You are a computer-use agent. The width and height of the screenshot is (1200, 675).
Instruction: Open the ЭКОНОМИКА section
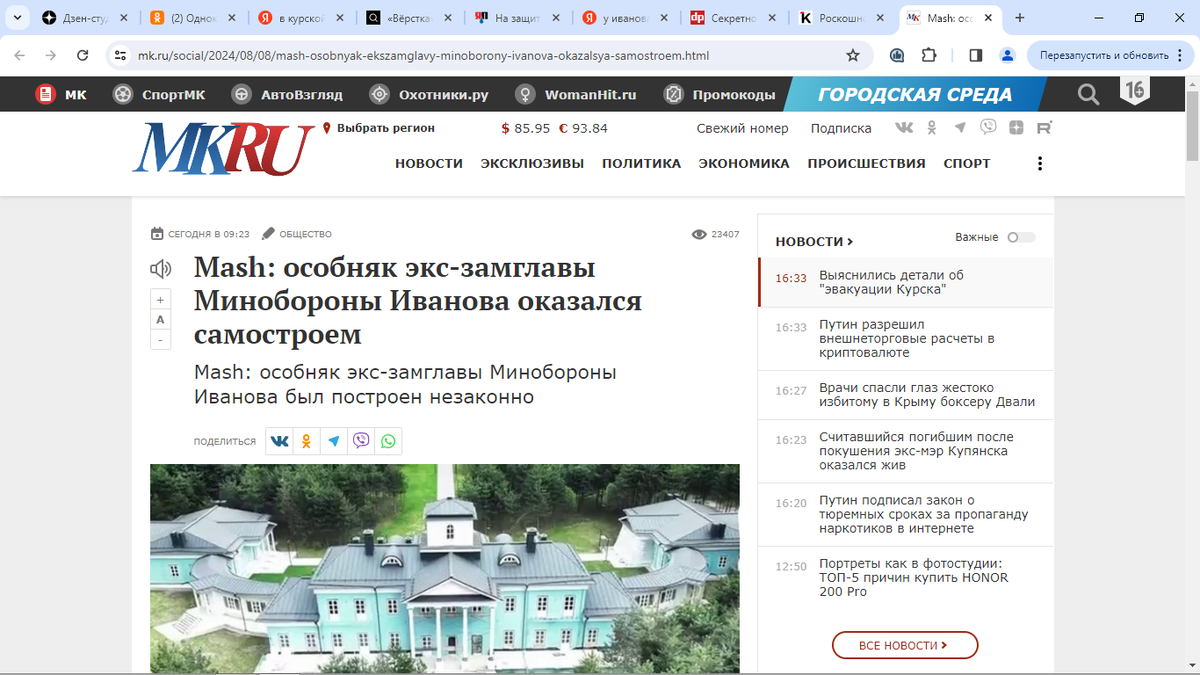tap(744, 164)
